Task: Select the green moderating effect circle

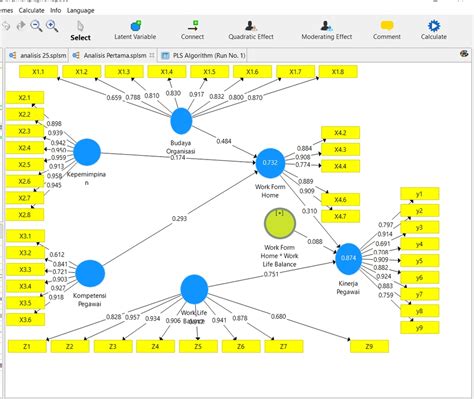Action: pyautogui.click(x=280, y=223)
